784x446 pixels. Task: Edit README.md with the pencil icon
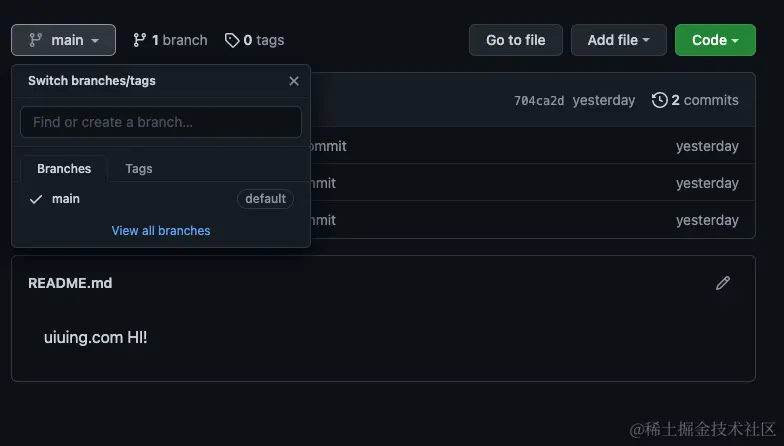(x=722, y=283)
